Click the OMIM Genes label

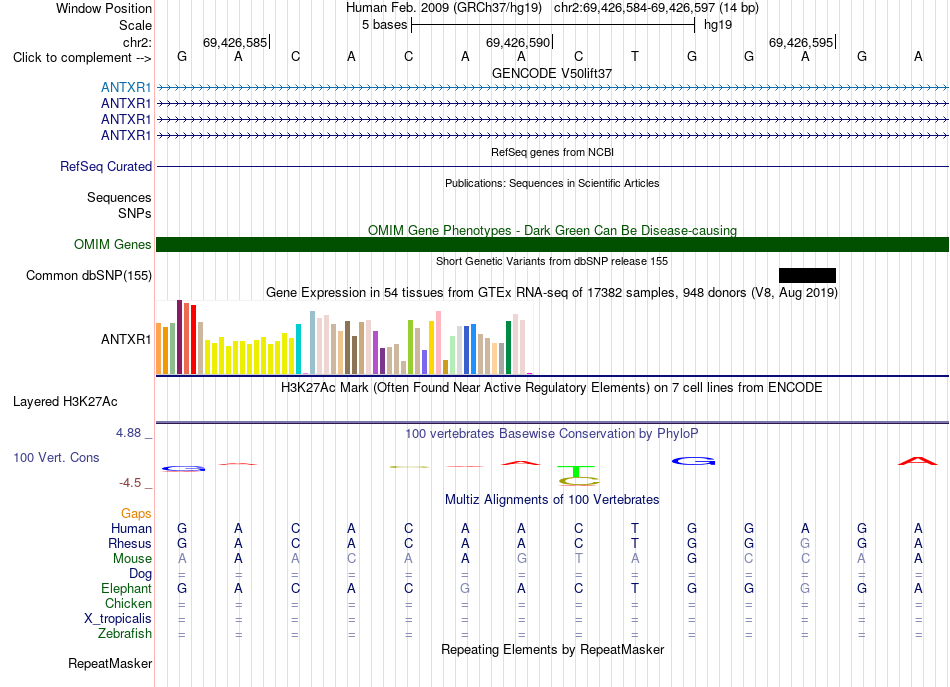(x=113, y=244)
